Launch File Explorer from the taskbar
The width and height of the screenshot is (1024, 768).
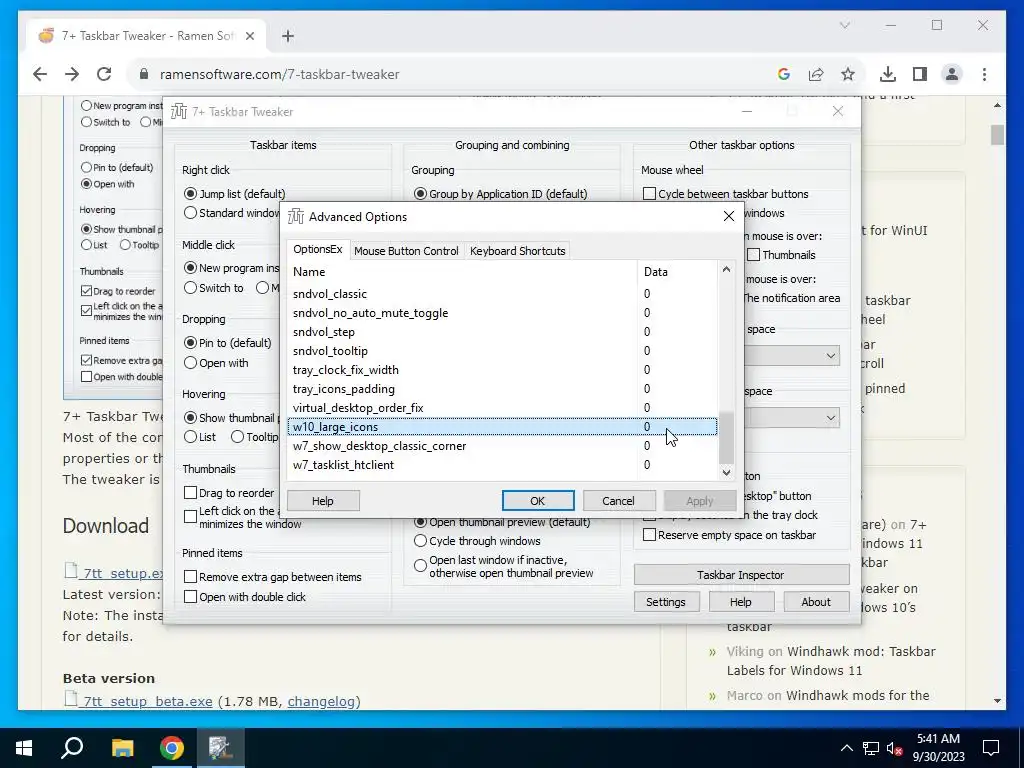tap(122, 748)
